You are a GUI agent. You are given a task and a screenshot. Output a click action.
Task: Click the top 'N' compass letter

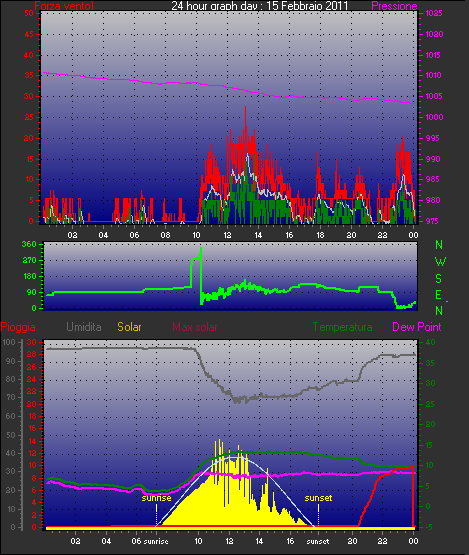click(x=439, y=245)
